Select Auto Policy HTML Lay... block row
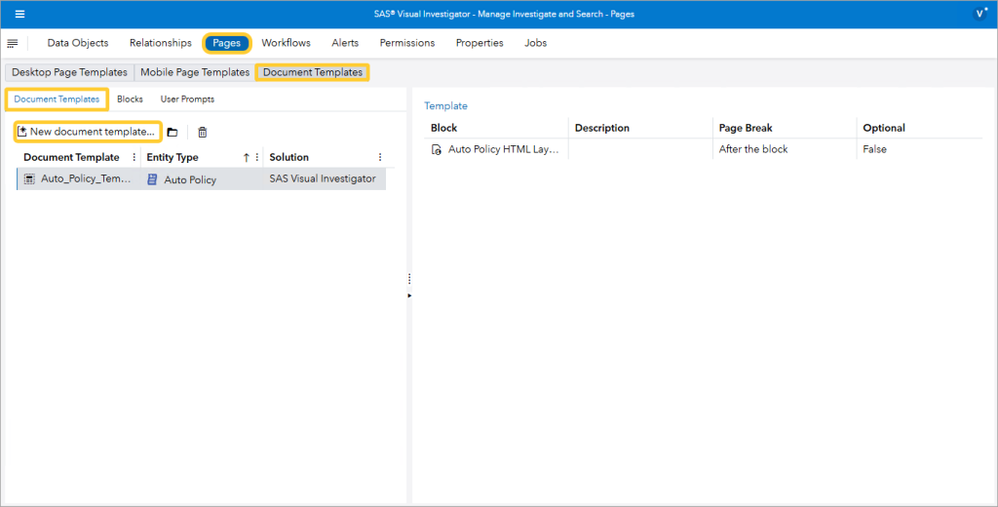The image size is (998, 507). [703, 149]
